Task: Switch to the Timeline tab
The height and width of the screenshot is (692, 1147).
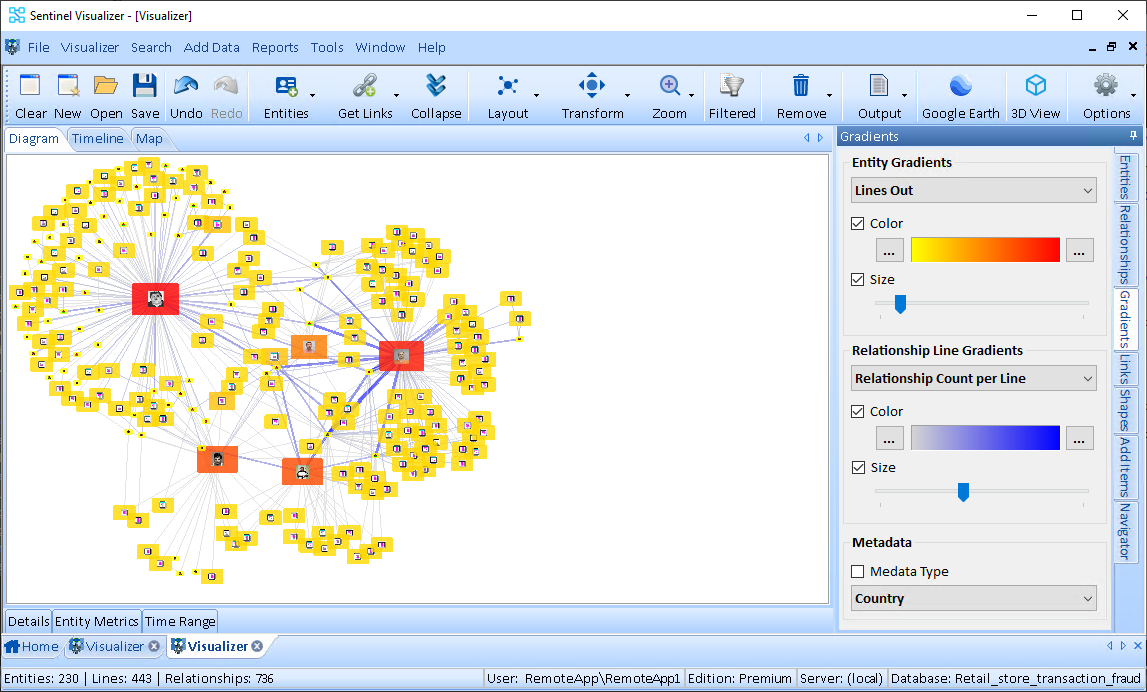Action: pyautogui.click(x=97, y=139)
